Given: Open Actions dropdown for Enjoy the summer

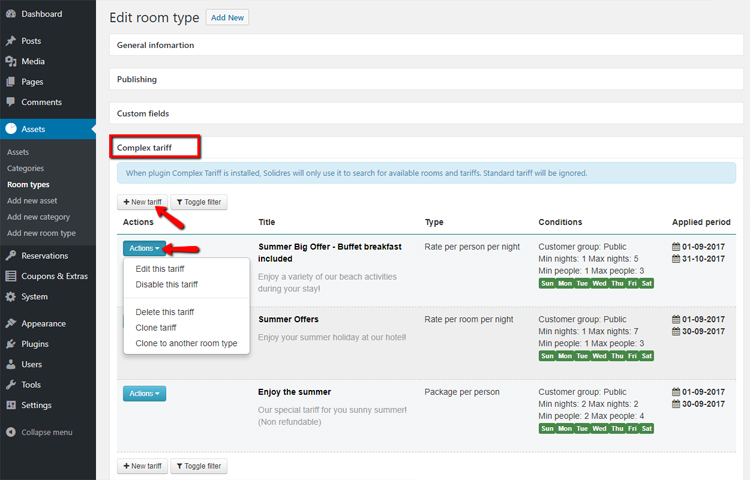Looking at the screenshot, I should (144, 394).
